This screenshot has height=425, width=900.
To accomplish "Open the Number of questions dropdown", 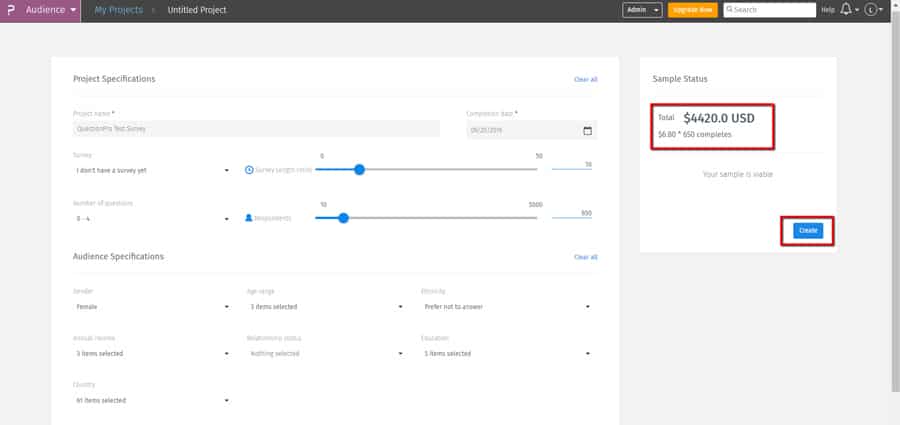I will (152, 219).
